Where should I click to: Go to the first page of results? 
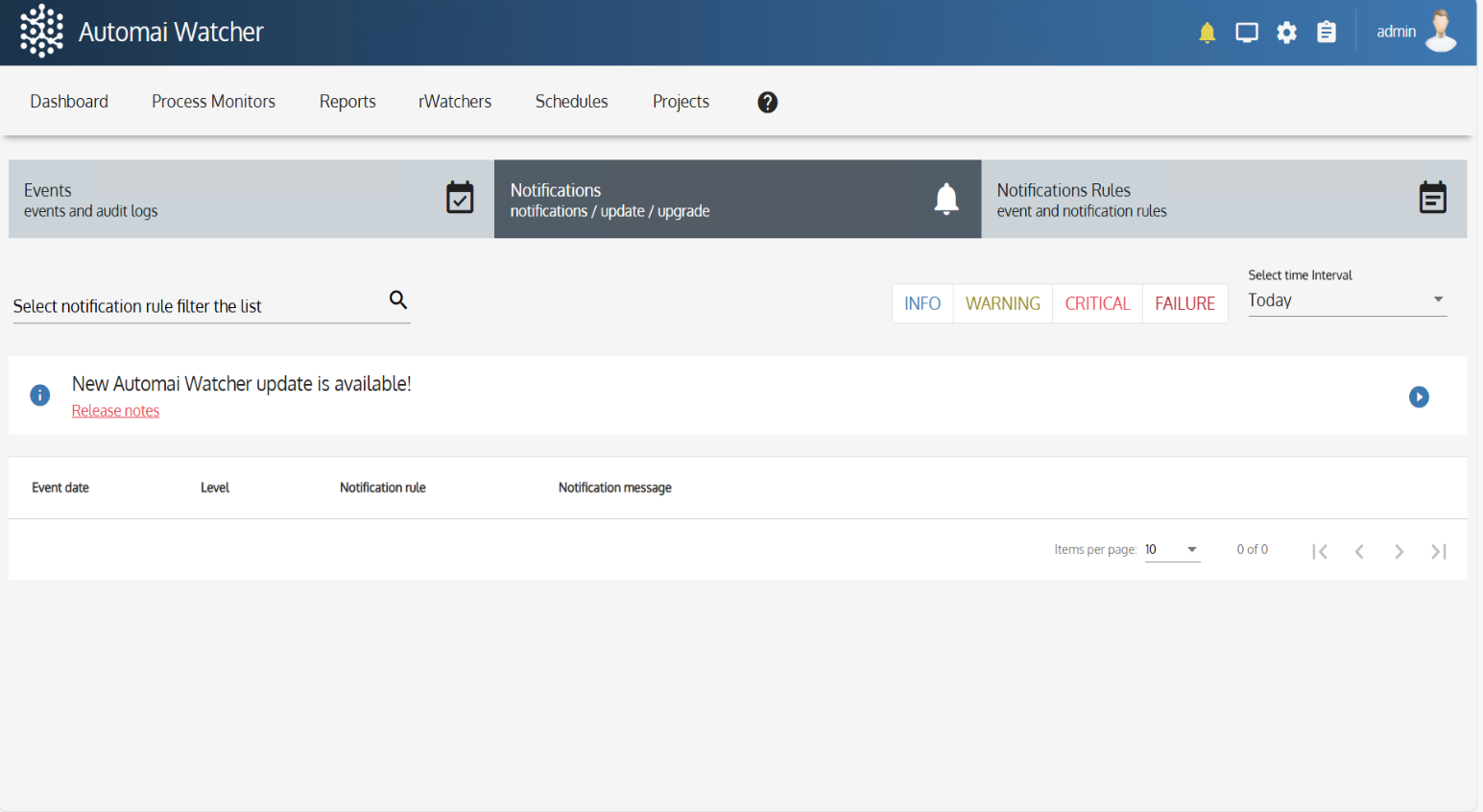coord(1320,551)
